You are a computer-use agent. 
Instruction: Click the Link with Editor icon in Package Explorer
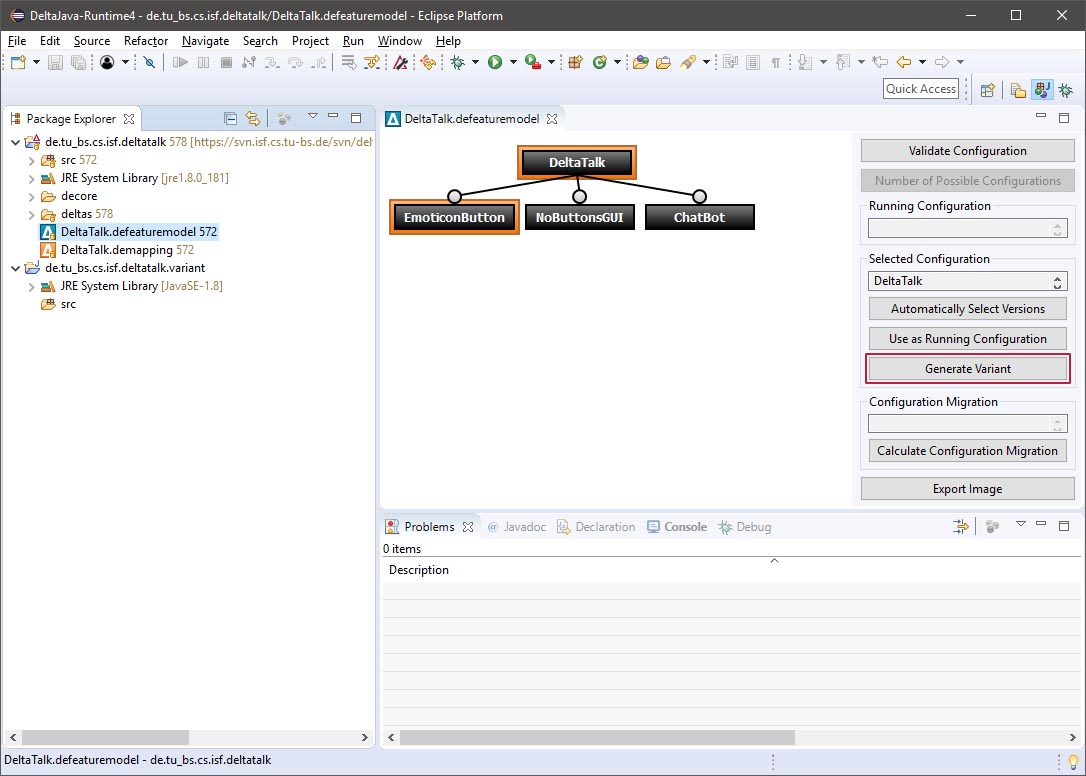coord(254,117)
